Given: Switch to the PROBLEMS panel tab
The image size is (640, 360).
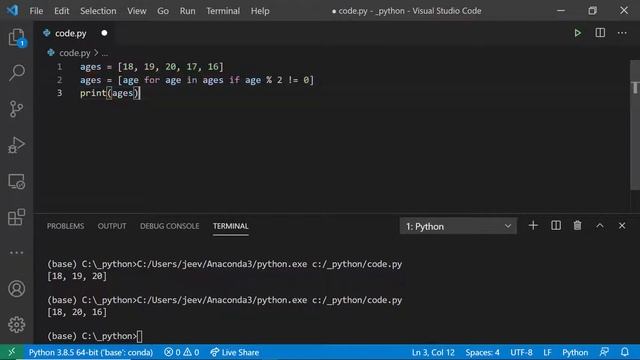Looking at the screenshot, I should [65, 226].
